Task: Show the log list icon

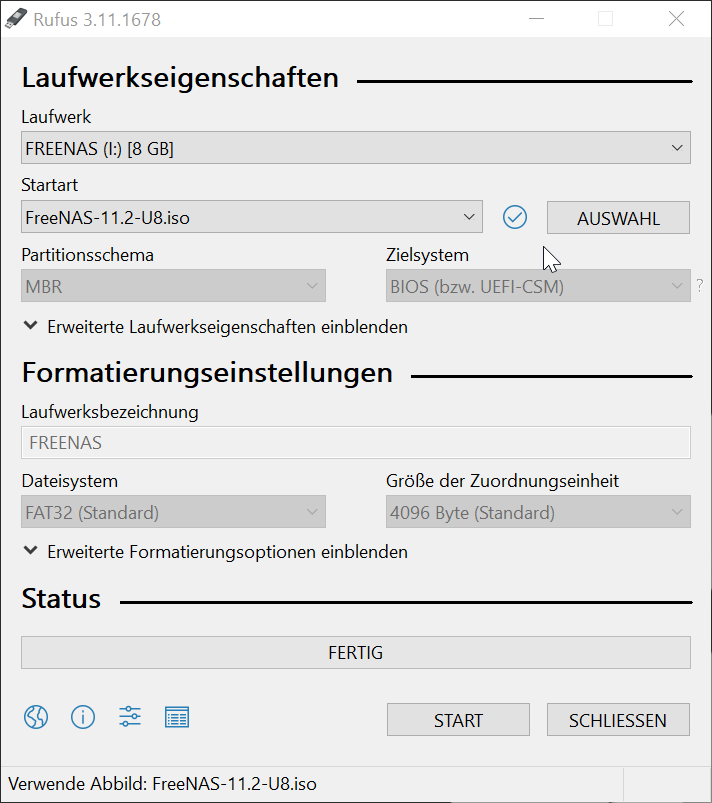Action: [x=177, y=717]
